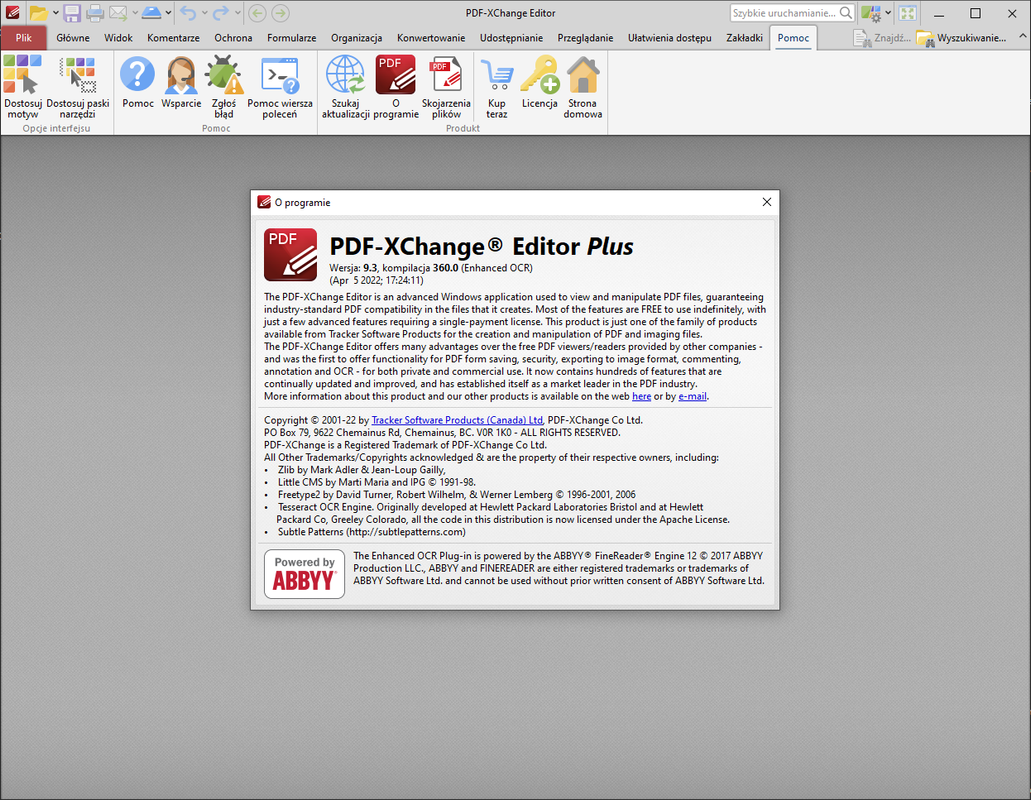This screenshot has width=1031, height=800.
Task: Click the email envelope icon
Action: click(118, 12)
